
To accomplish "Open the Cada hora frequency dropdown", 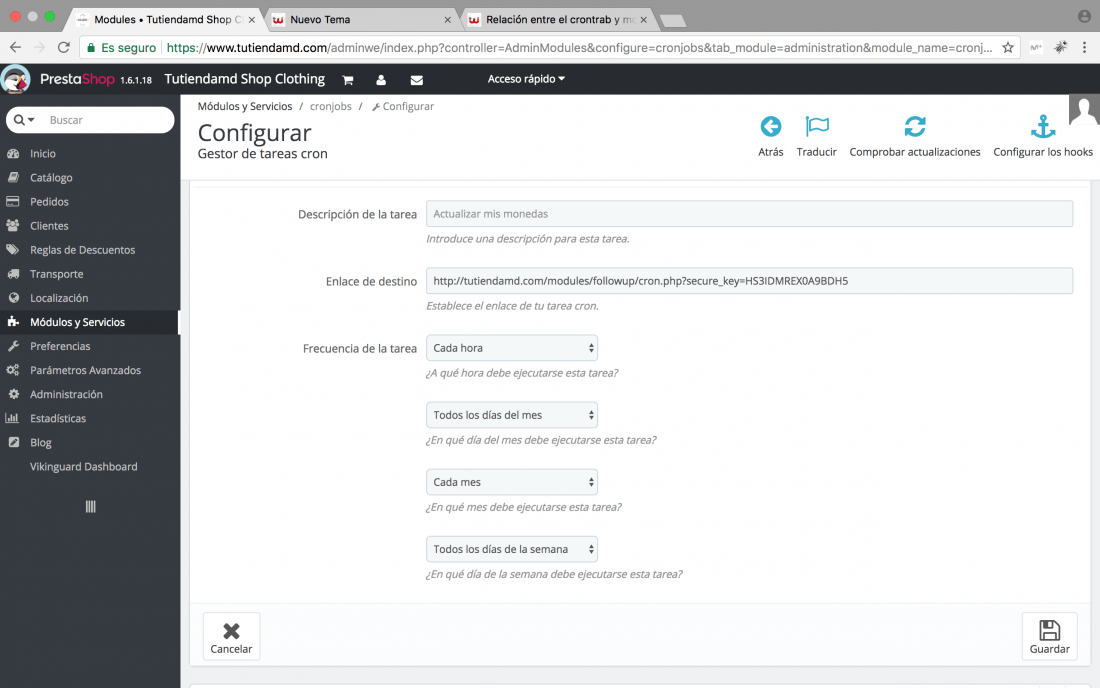I will [511, 348].
